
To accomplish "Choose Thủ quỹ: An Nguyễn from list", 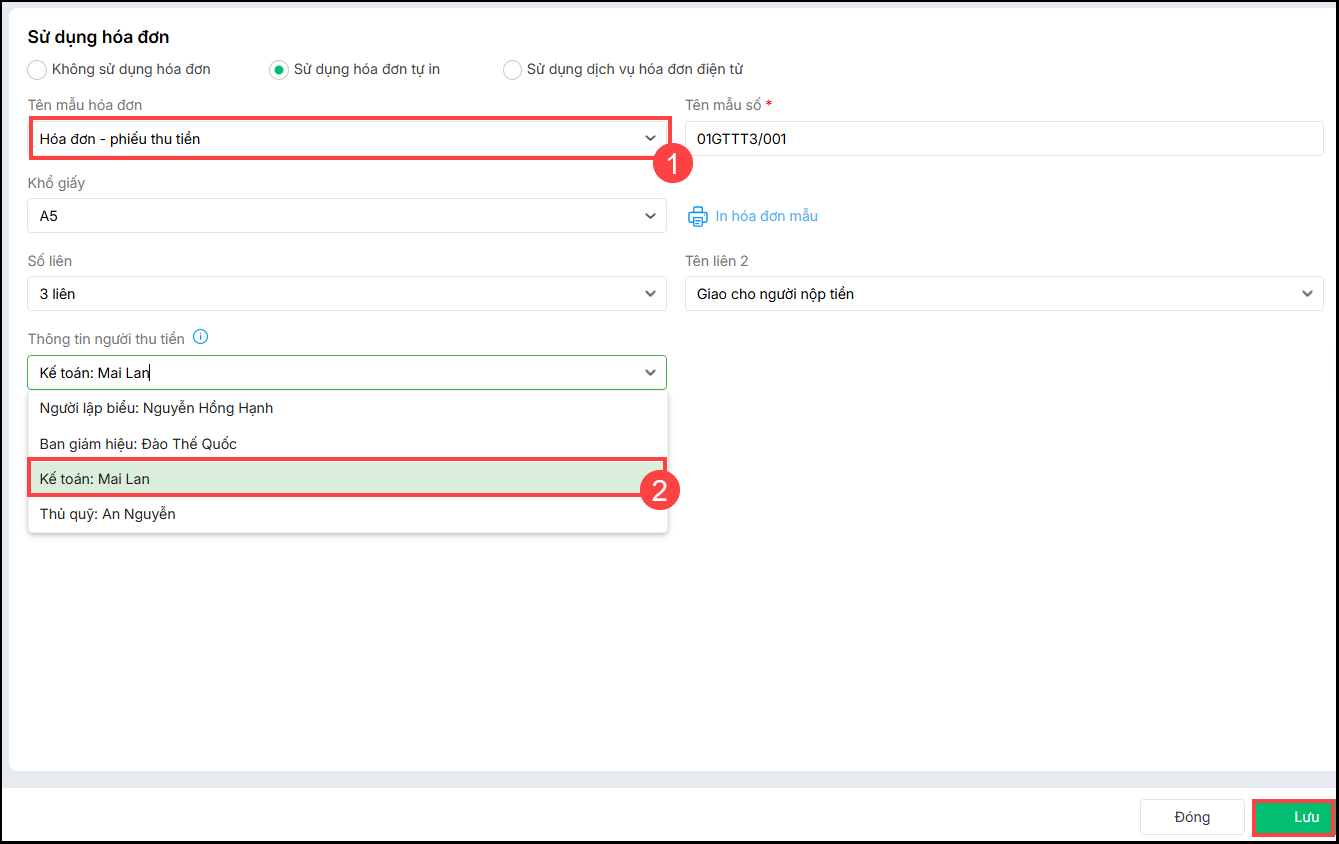I will [108, 514].
